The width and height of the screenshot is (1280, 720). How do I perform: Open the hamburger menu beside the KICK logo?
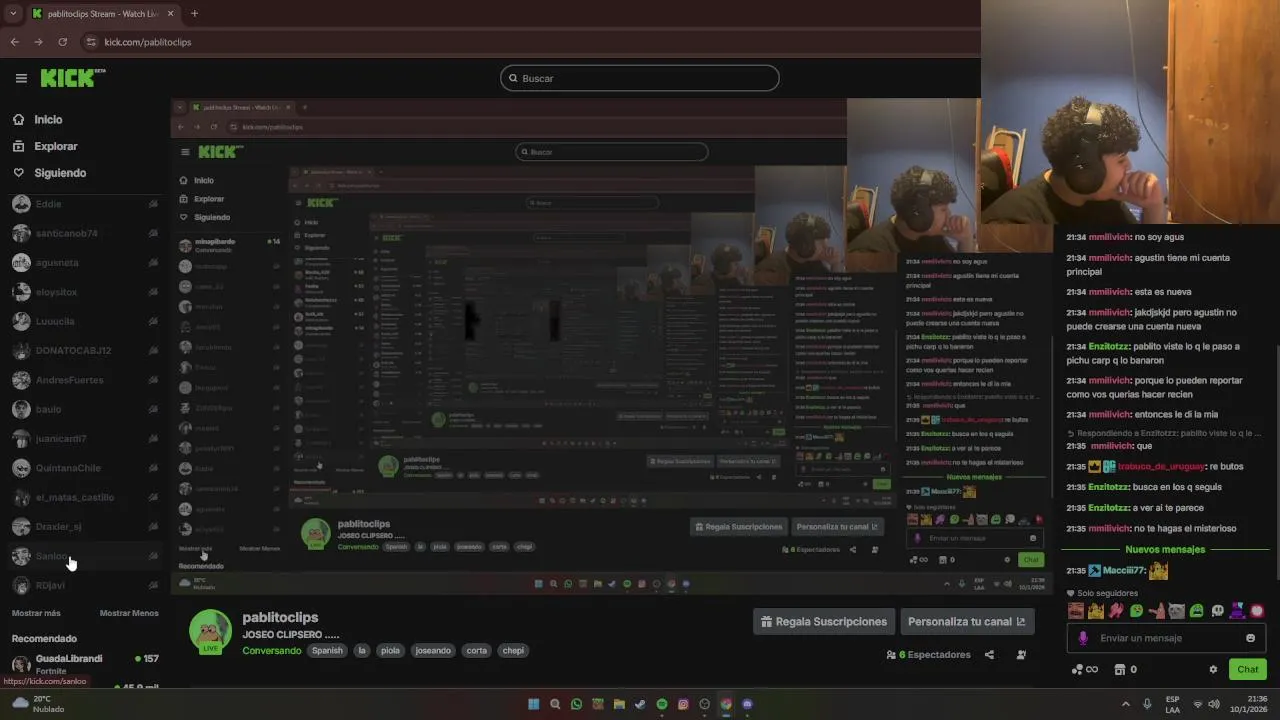pyautogui.click(x=21, y=78)
